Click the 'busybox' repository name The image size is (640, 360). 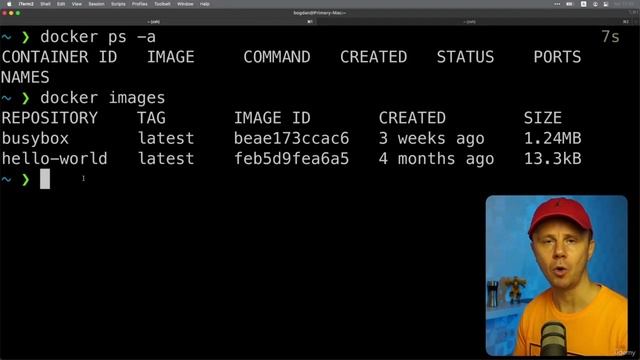[35, 139]
